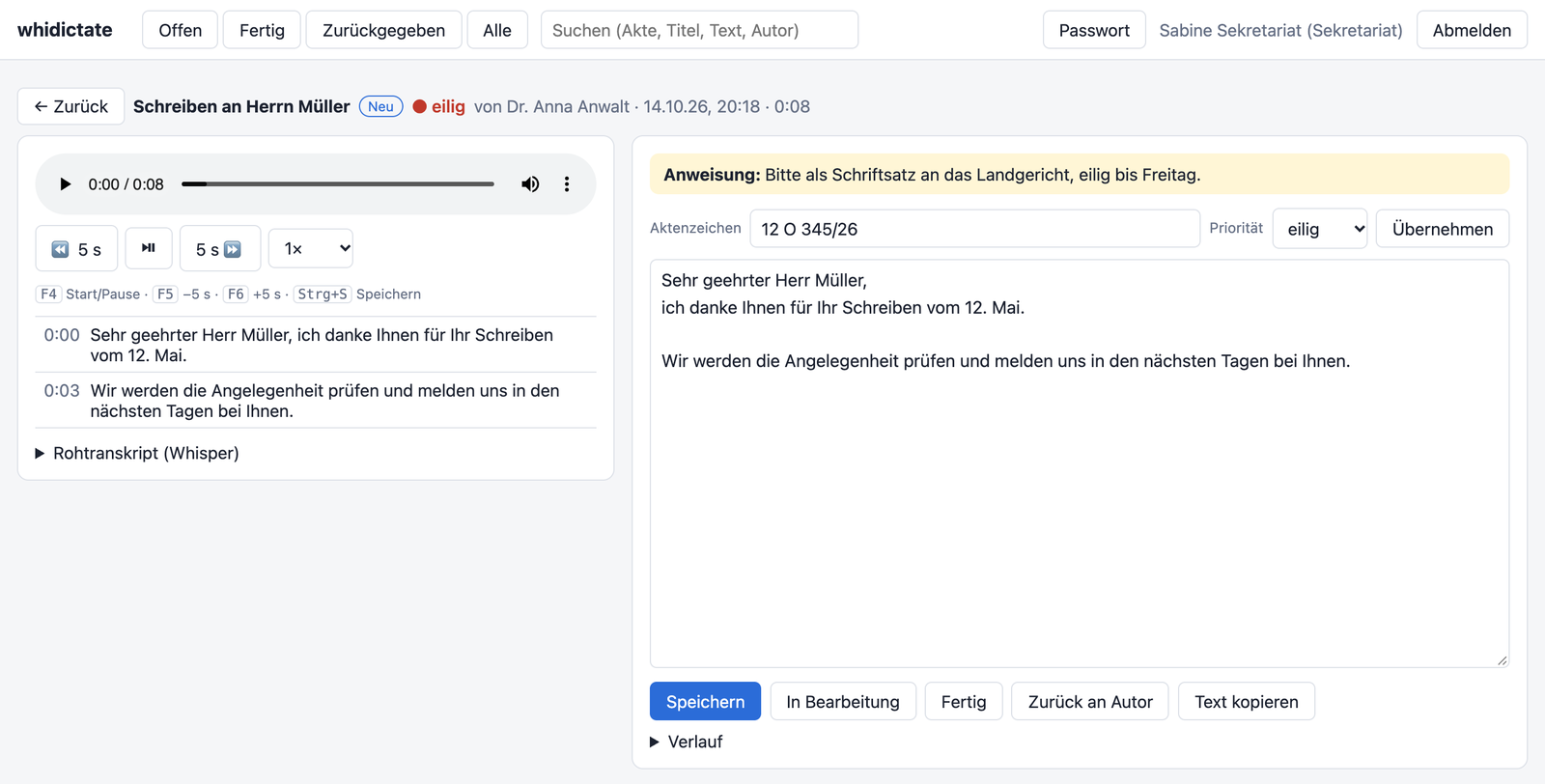Jump to transcript segment at 0:03
Viewport: 1545px width, 784px height.
coord(316,401)
